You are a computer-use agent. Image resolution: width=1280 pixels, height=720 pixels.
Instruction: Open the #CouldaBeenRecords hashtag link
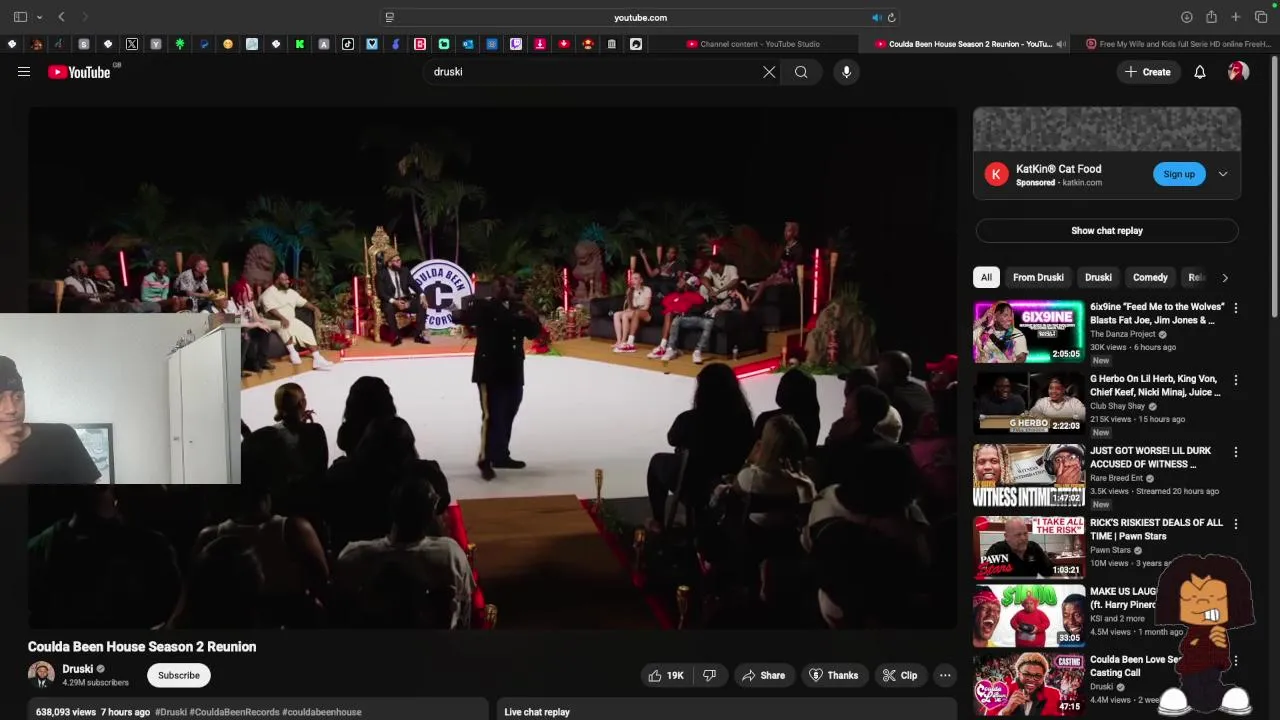click(x=234, y=712)
